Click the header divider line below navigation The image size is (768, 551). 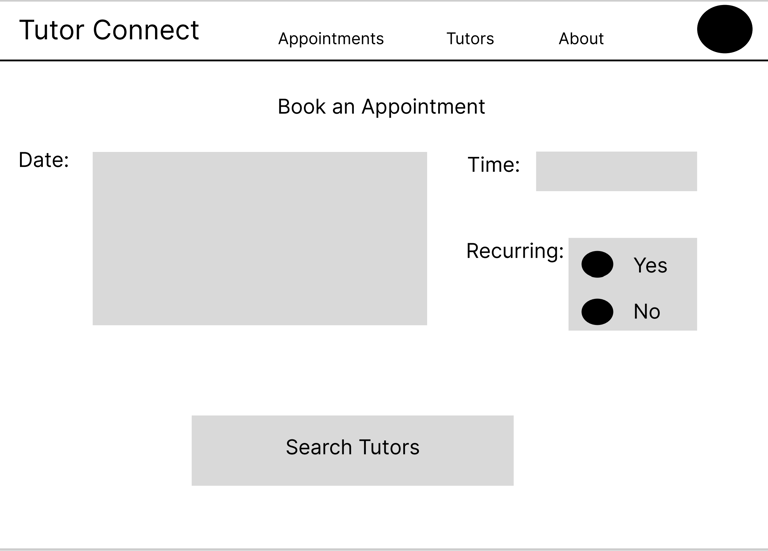384,61
